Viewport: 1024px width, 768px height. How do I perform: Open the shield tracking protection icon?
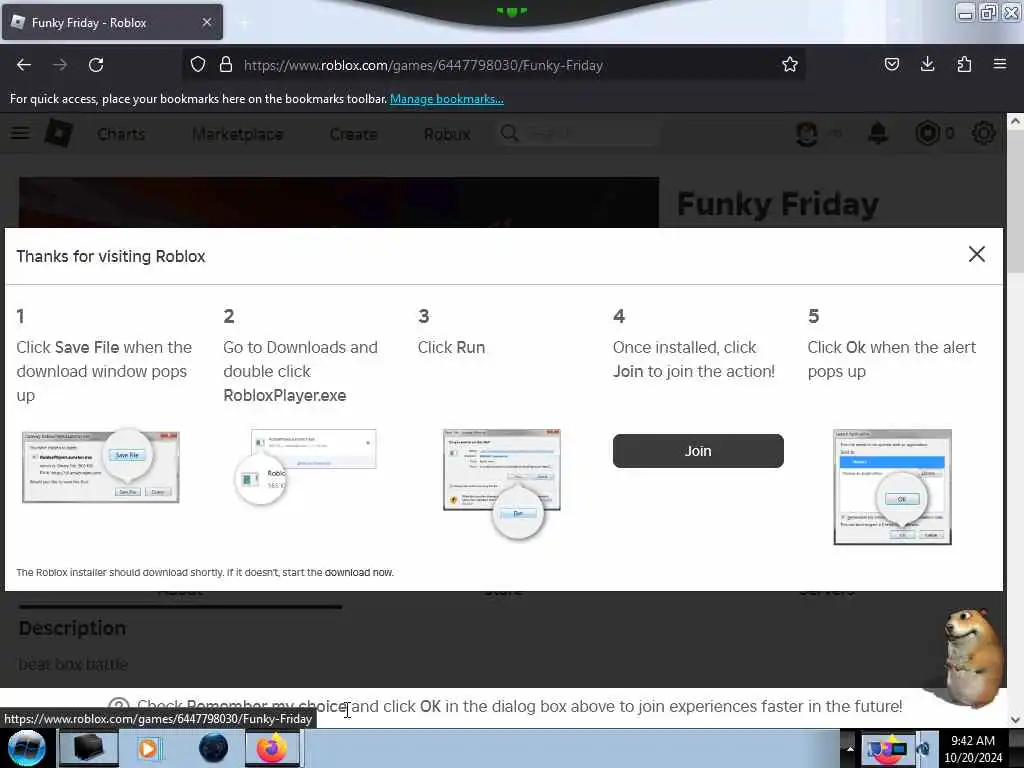[198, 64]
